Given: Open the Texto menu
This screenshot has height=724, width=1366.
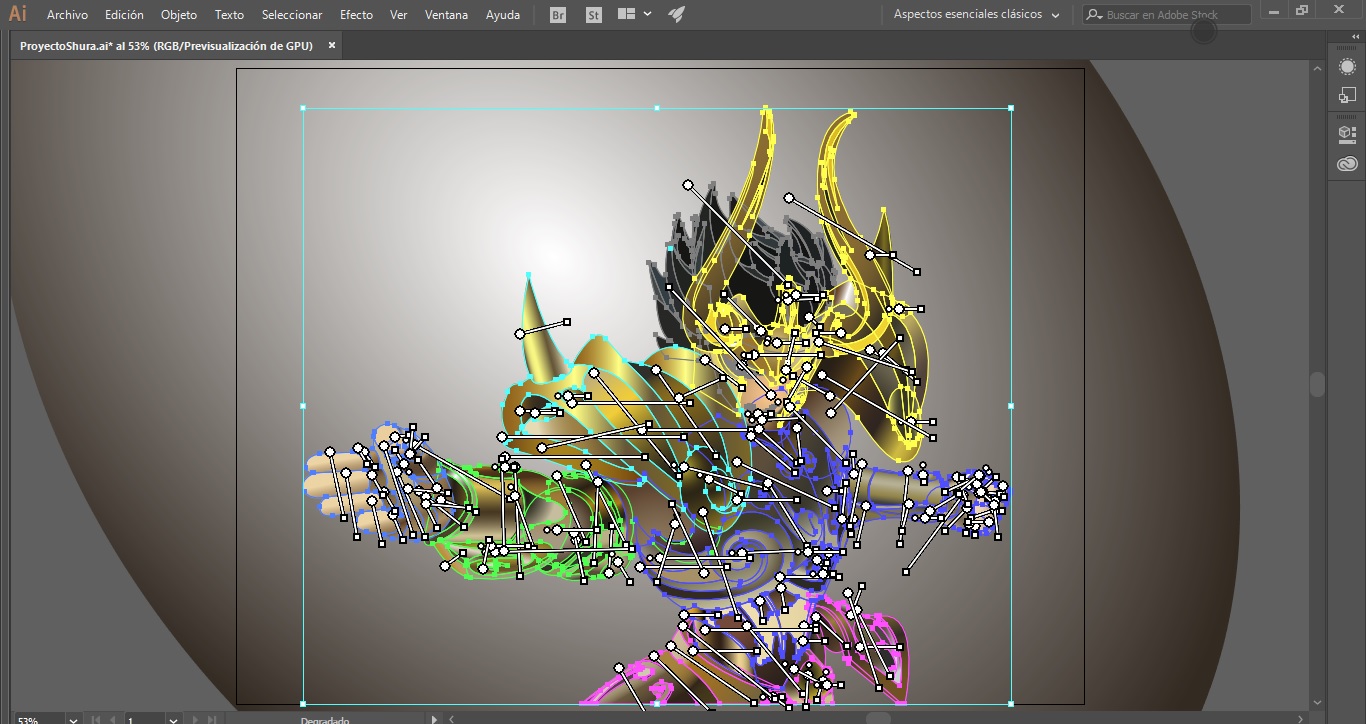Looking at the screenshot, I should coord(229,15).
